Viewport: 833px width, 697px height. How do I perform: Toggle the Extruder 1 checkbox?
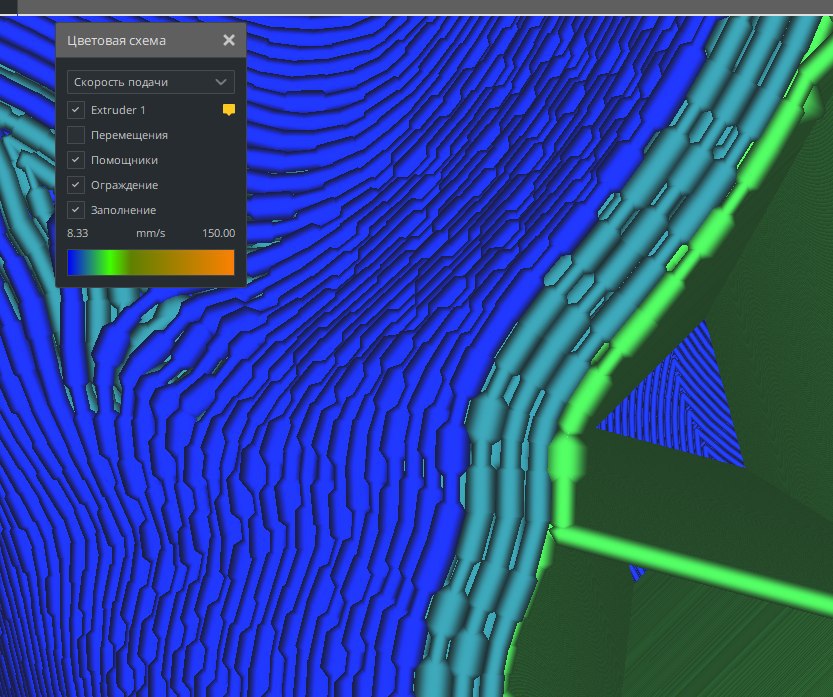click(76, 110)
